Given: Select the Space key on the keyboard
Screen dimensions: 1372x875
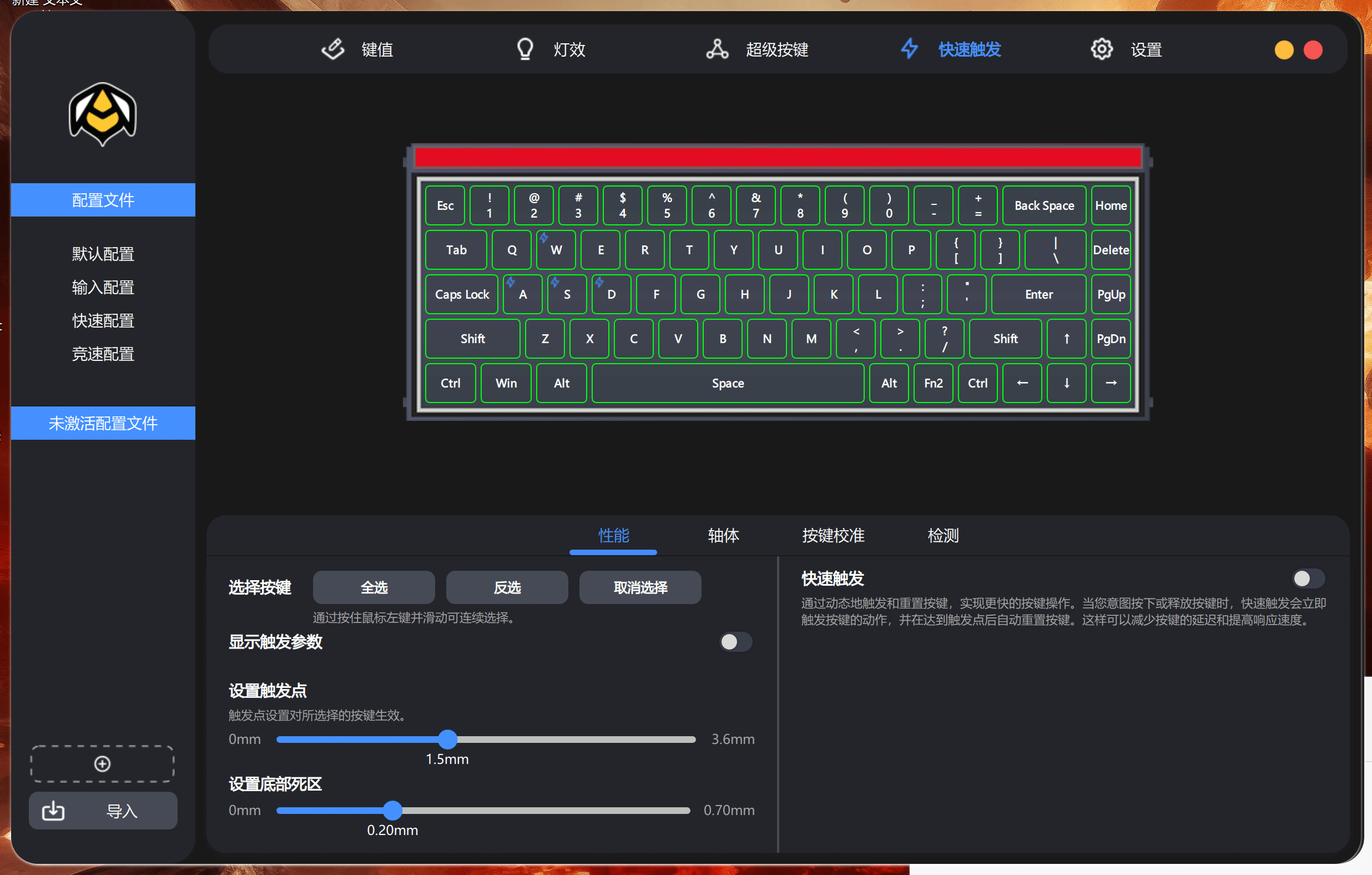Looking at the screenshot, I should (x=728, y=383).
